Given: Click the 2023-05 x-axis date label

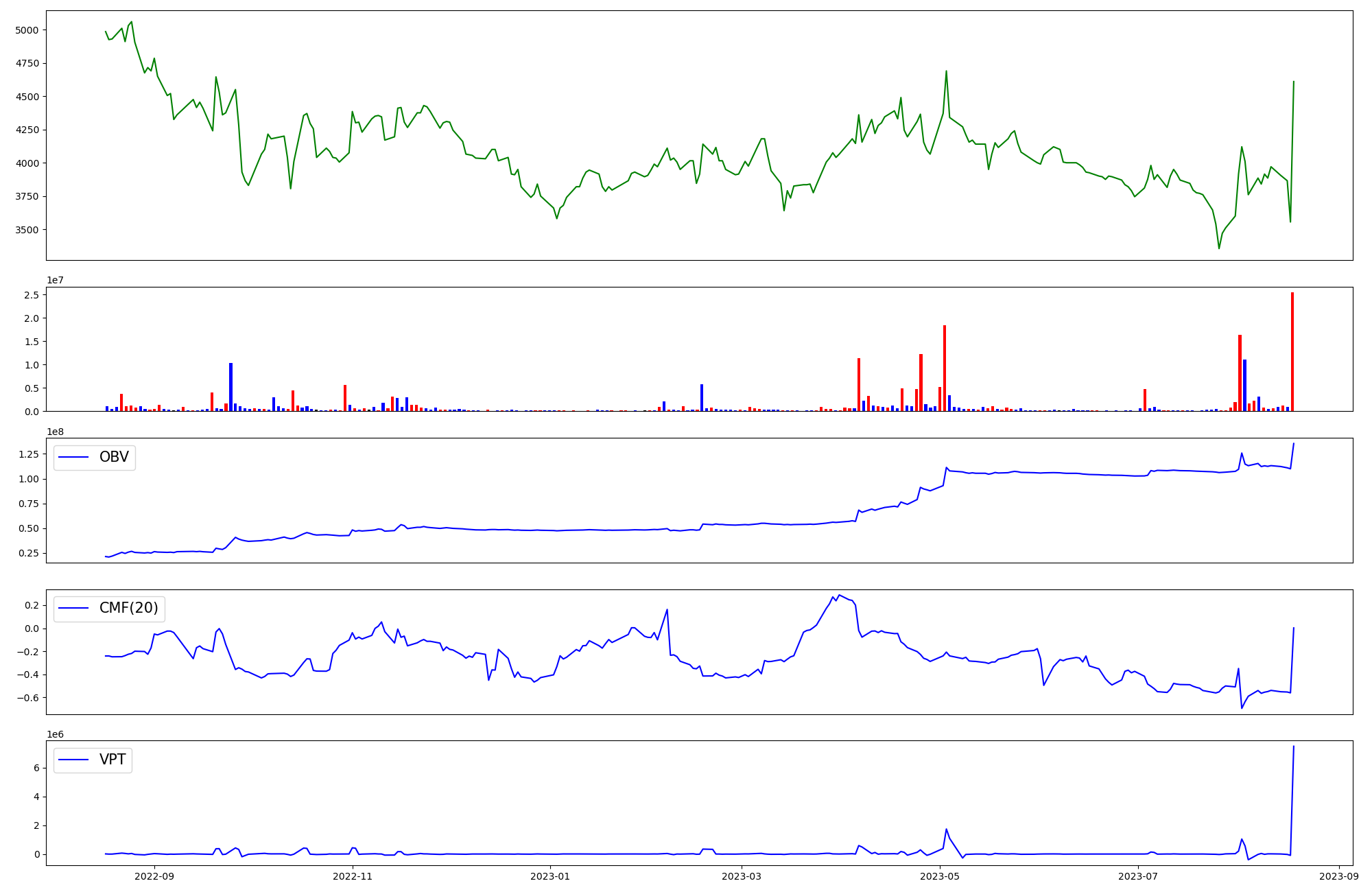Looking at the screenshot, I should 939,876.
